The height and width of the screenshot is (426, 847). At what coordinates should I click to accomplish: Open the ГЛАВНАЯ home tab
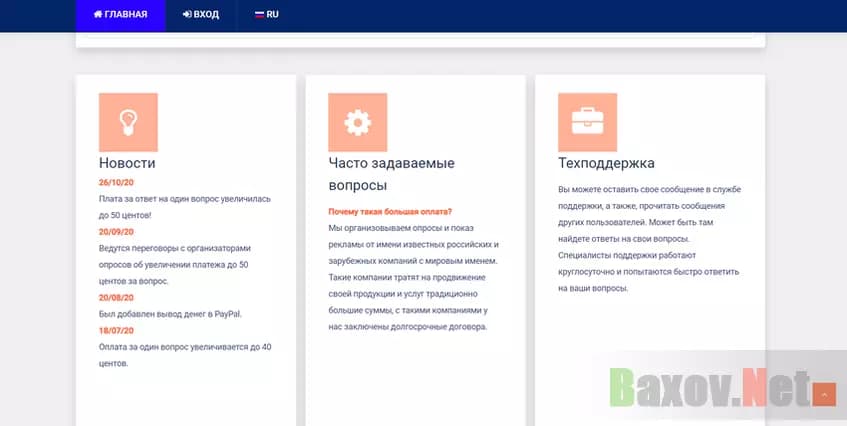click(x=120, y=15)
